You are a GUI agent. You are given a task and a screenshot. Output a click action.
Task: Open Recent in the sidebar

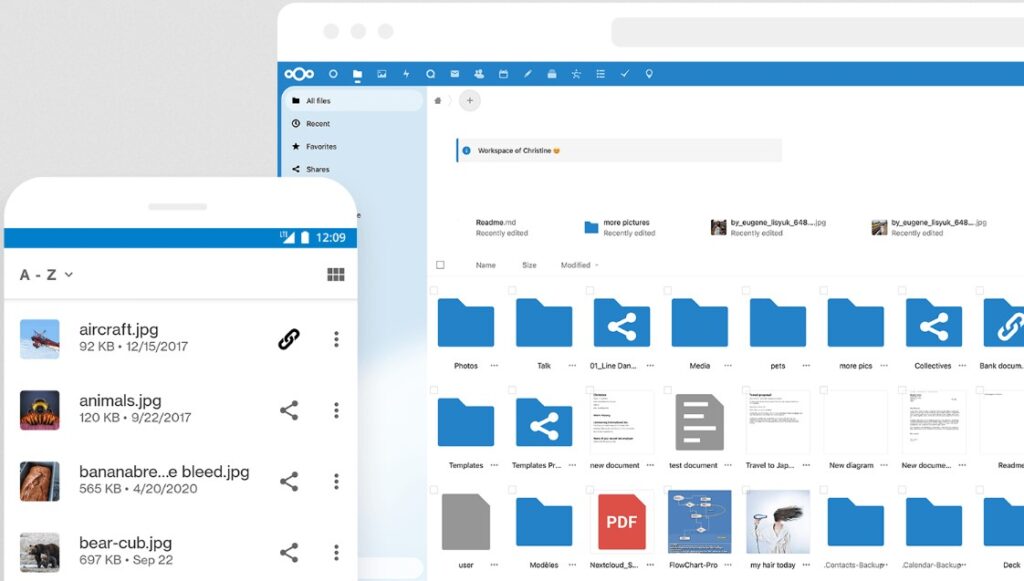click(x=317, y=124)
